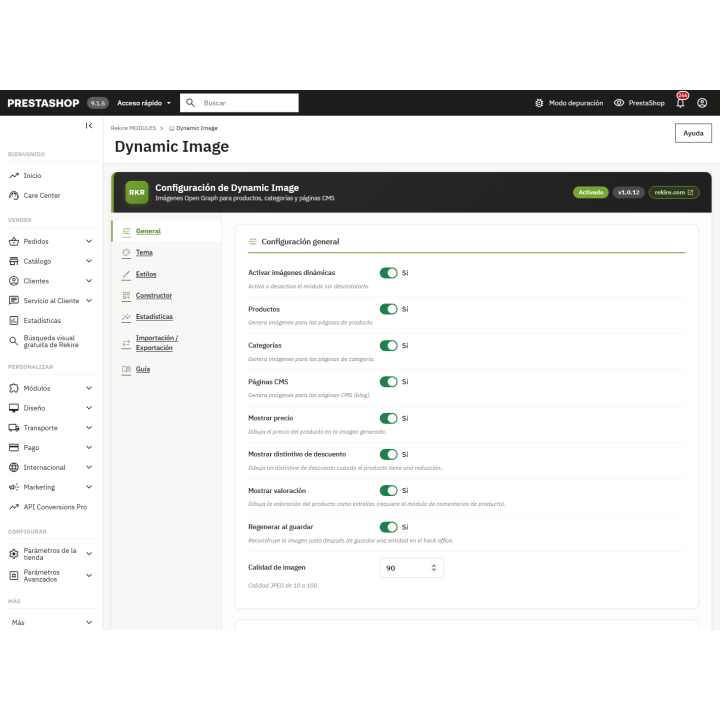Click the Pedidos basket icon
The image size is (720, 720).
[x=14, y=241]
